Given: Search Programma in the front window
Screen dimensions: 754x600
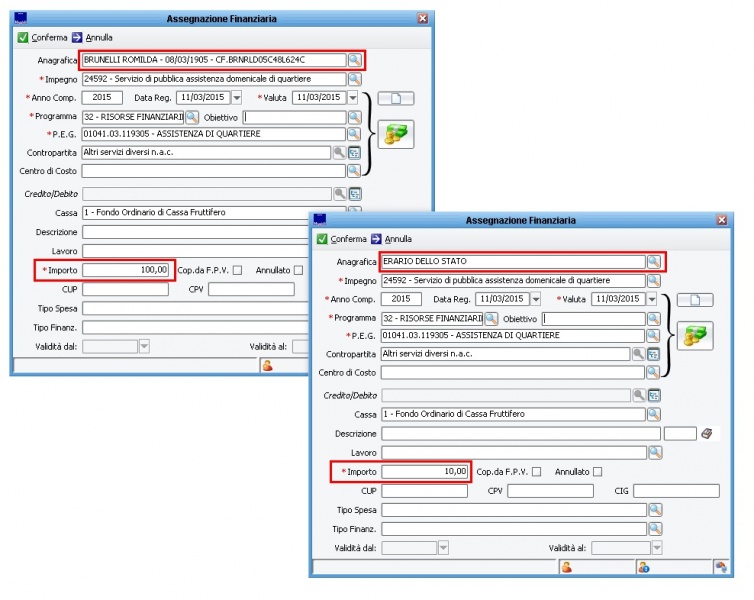Looking at the screenshot, I should tap(491, 318).
